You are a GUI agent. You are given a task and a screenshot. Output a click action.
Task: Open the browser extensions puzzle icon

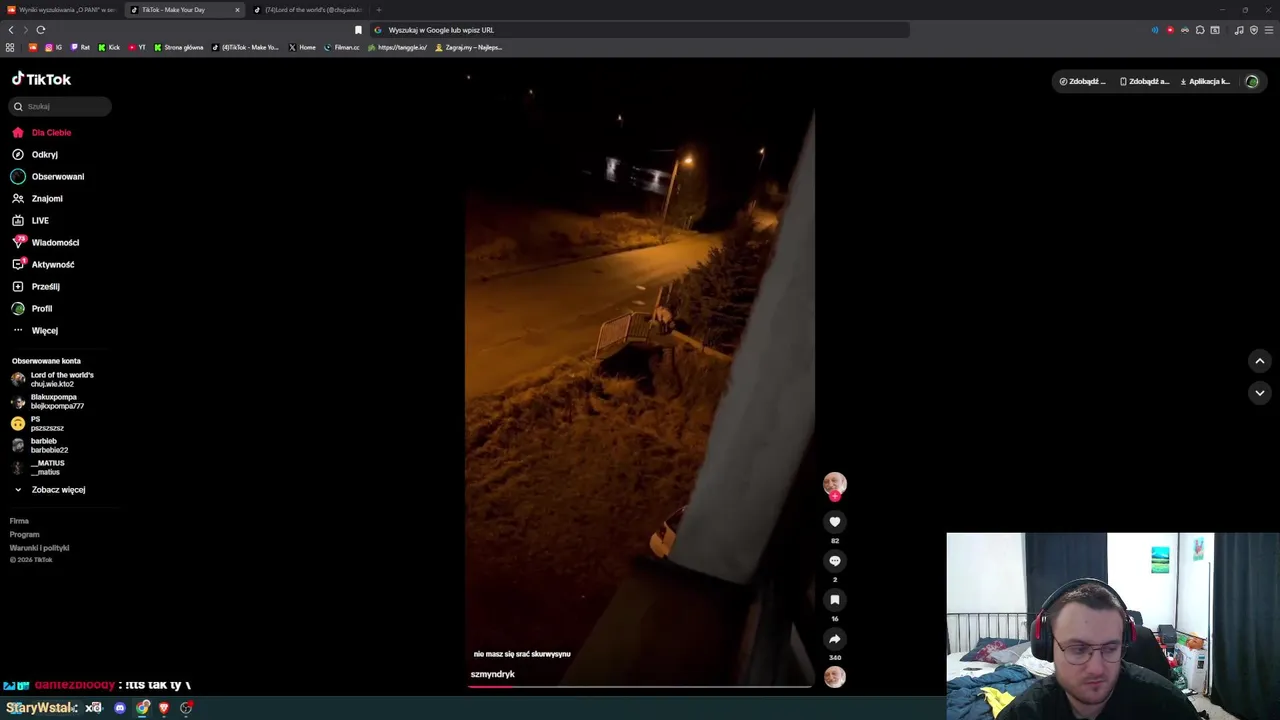point(1200,30)
